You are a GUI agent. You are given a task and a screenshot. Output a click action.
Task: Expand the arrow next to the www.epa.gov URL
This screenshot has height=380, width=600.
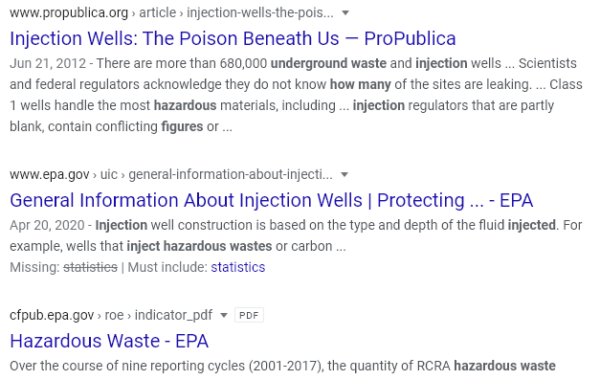click(344, 175)
